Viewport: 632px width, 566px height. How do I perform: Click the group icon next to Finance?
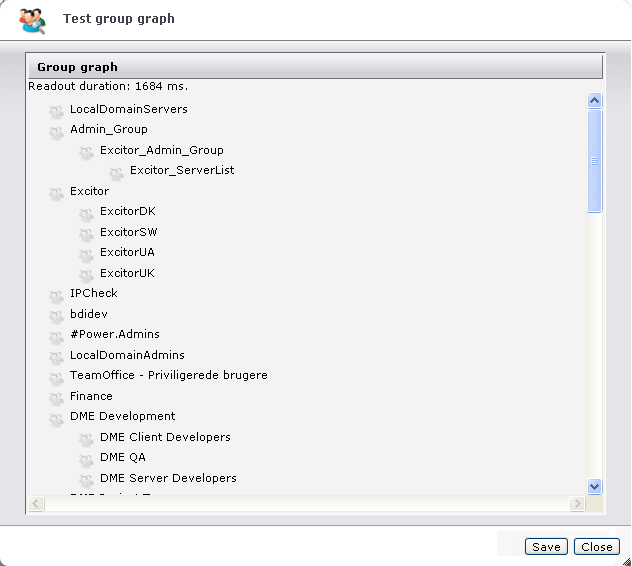pos(56,399)
